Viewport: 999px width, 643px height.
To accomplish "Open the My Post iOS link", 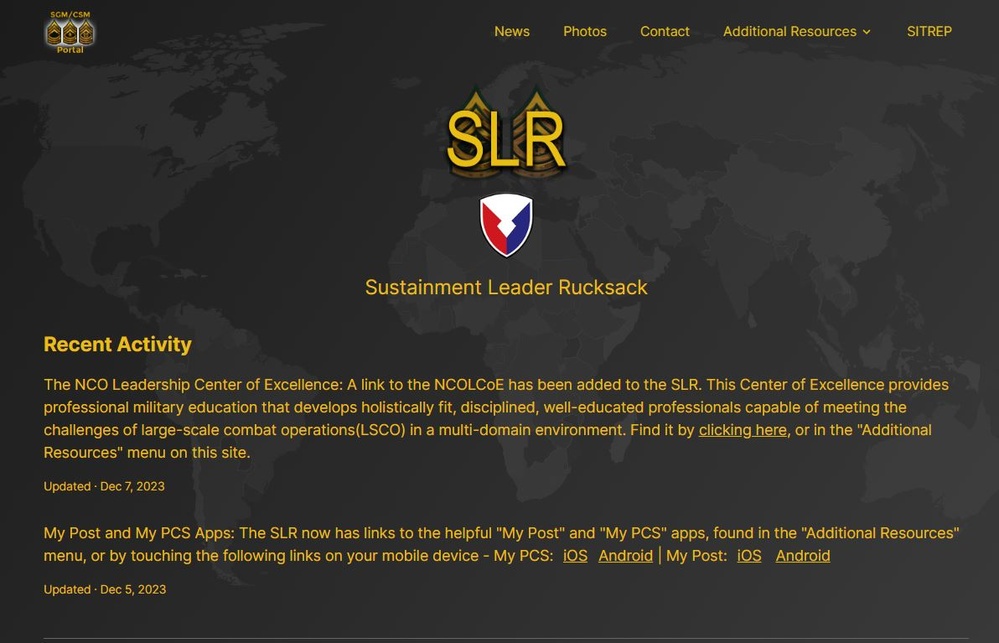I will 749,556.
